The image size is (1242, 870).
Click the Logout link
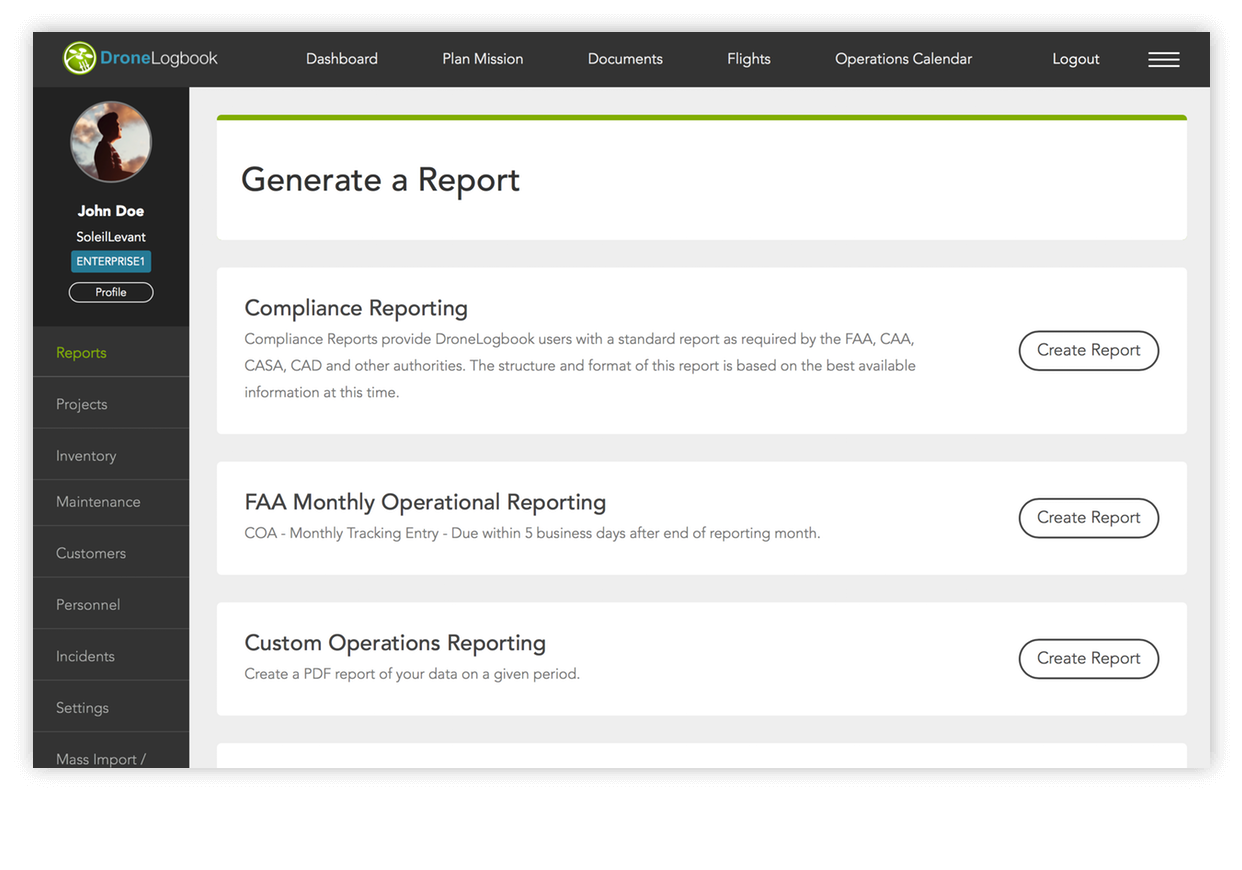tap(1075, 59)
